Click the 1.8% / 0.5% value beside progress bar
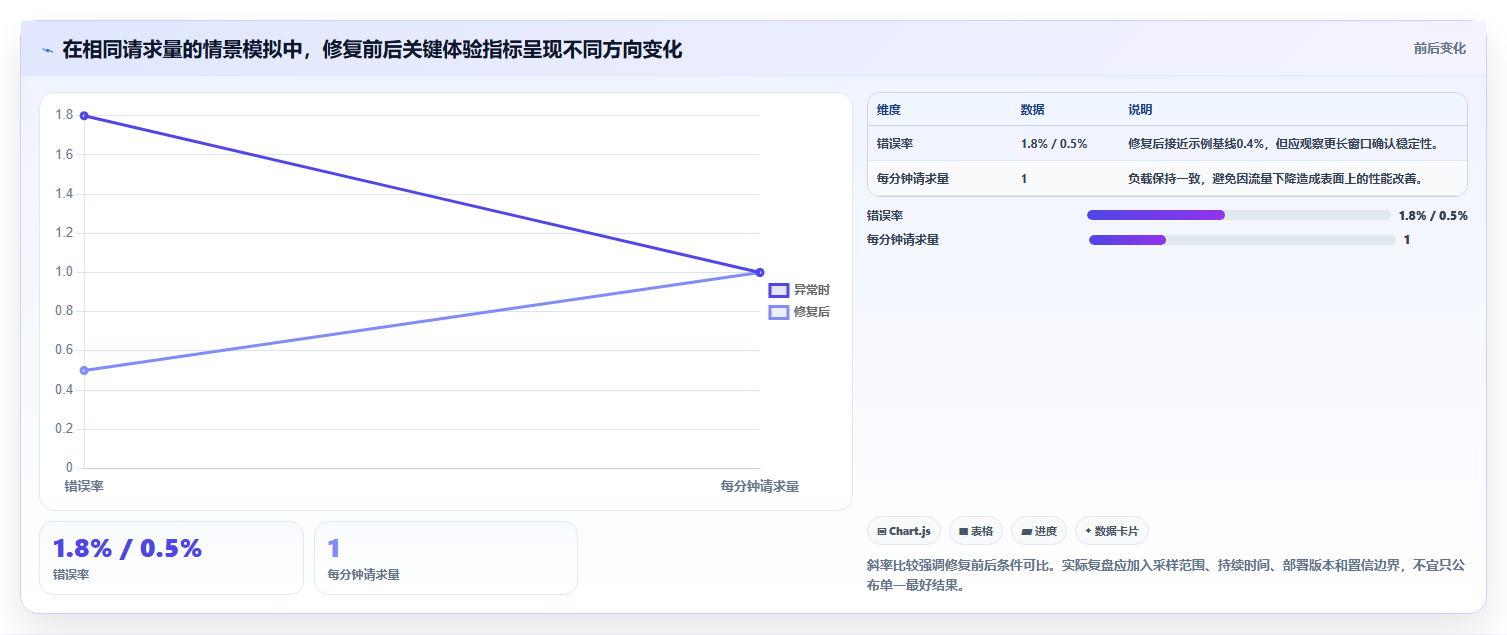Viewport: 1507px width, 635px height. 1433,215
